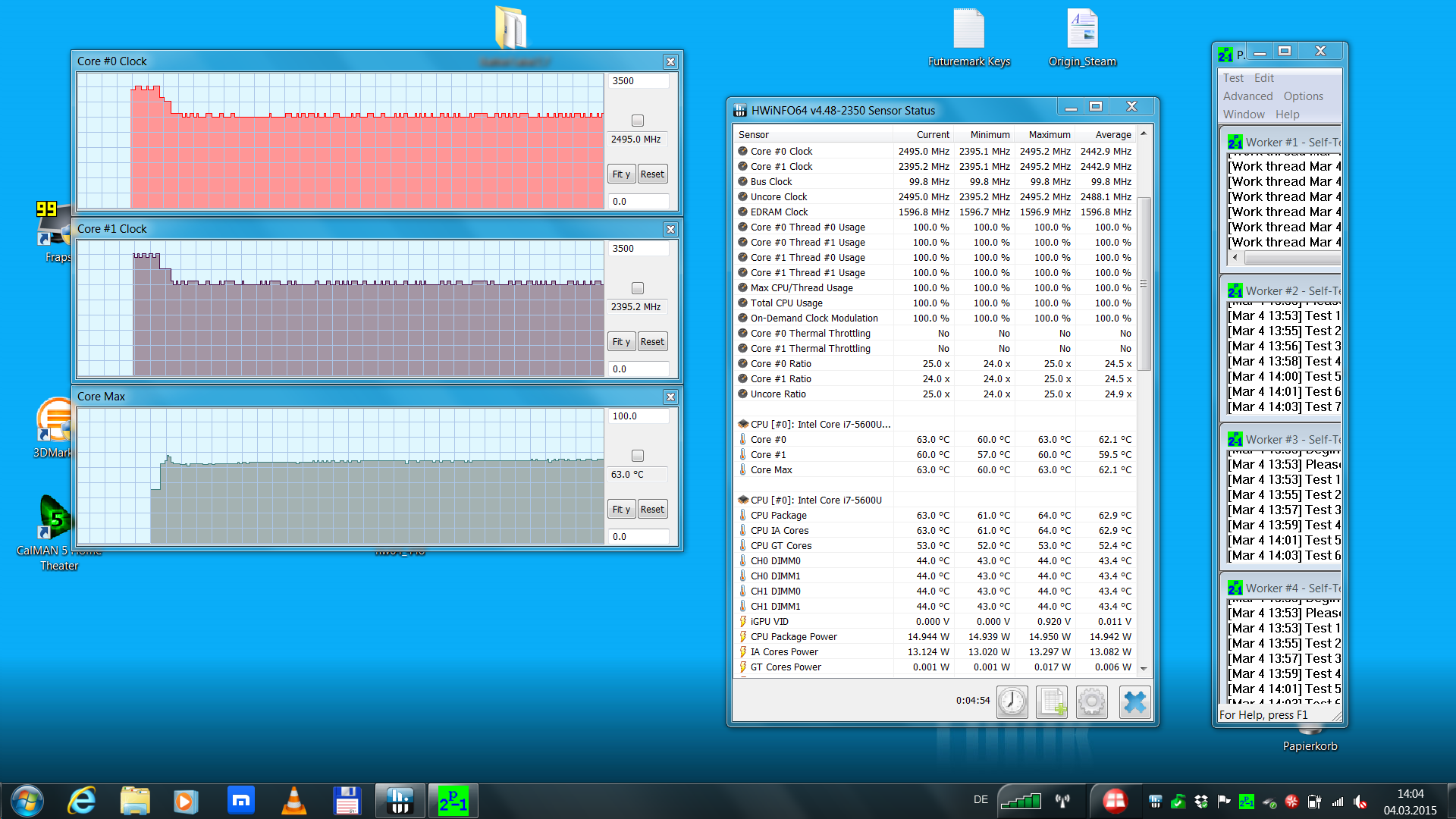Image resolution: width=1456 pixels, height=819 pixels.
Task: Open Internet Explorer from taskbar
Action: click(x=81, y=801)
